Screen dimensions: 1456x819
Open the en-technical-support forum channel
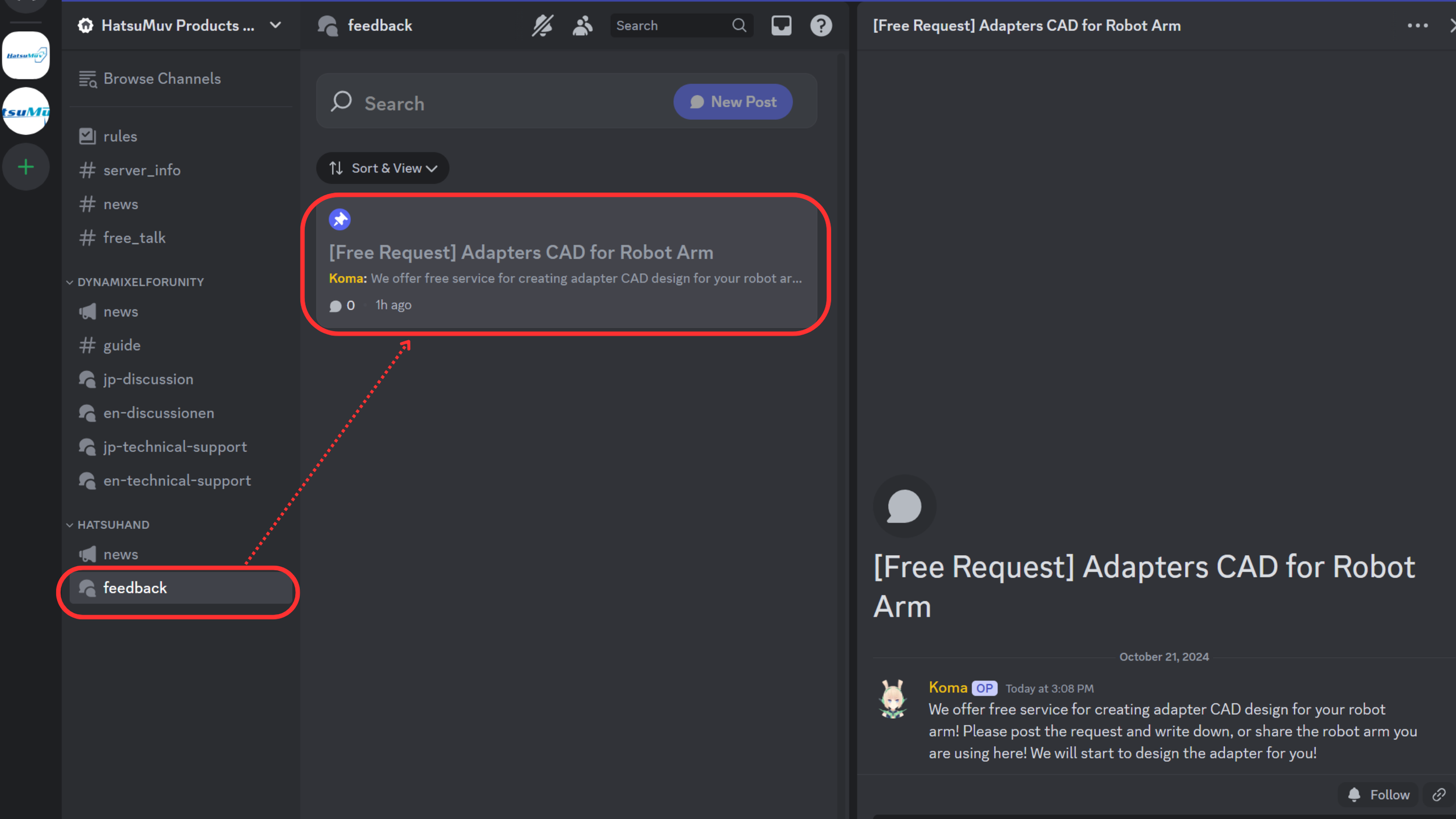pyautogui.click(x=176, y=481)
